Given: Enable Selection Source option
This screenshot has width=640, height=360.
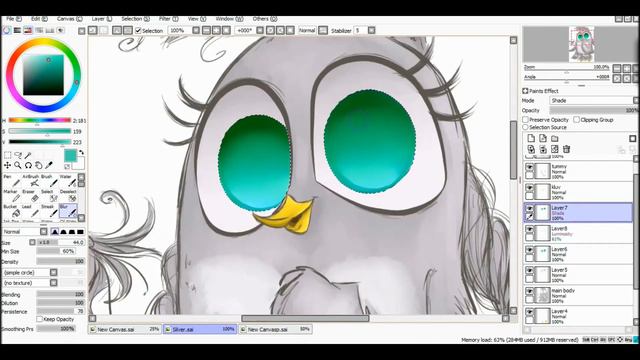Looking at the screenshot, I should click(x=526, y=127).
